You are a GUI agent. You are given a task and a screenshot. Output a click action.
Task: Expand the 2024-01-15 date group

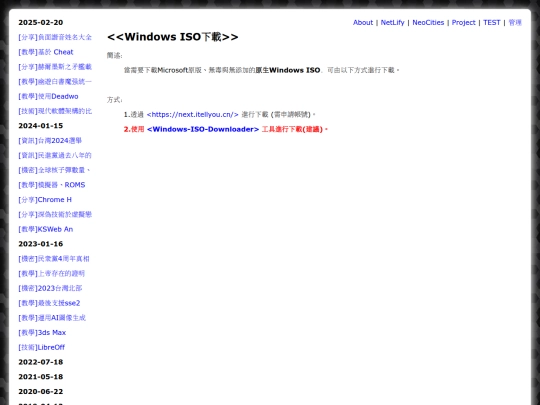coord(41,126)
